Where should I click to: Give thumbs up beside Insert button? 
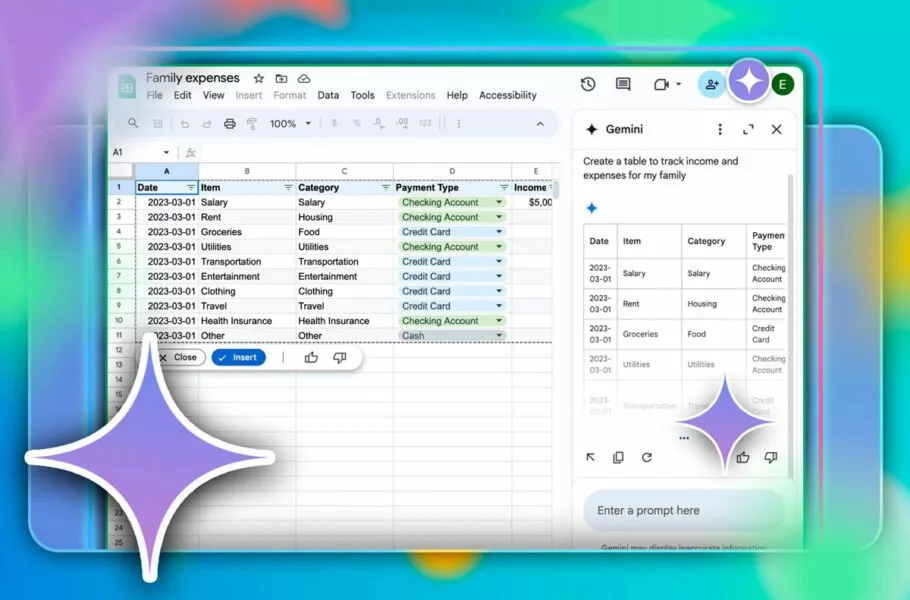(311, 357)
